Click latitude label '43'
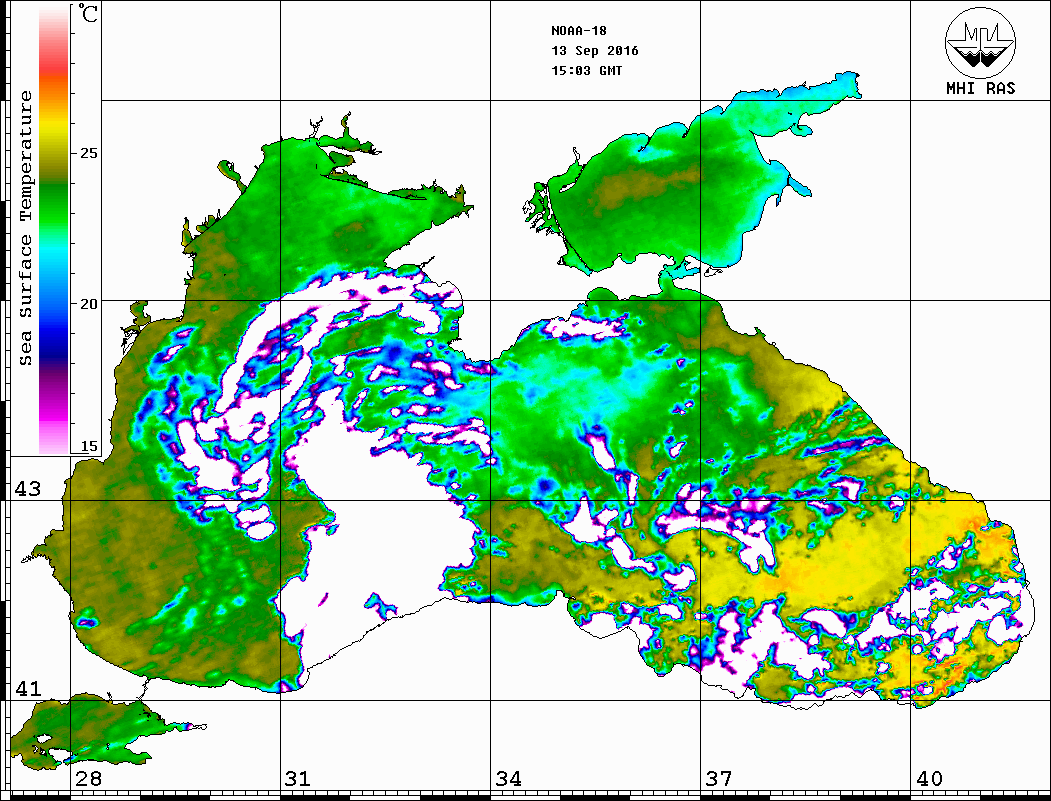This screenshot has width=1051, height=801. pyautogui.click(x=27, y=489)
